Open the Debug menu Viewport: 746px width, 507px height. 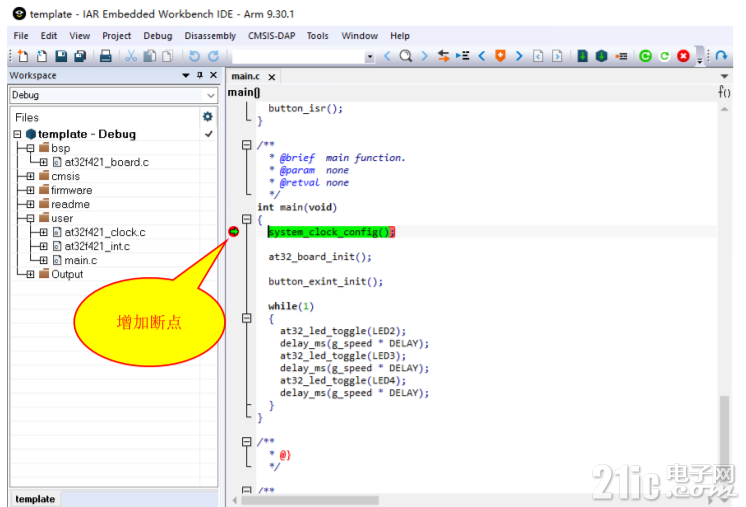tap(158, 36)
